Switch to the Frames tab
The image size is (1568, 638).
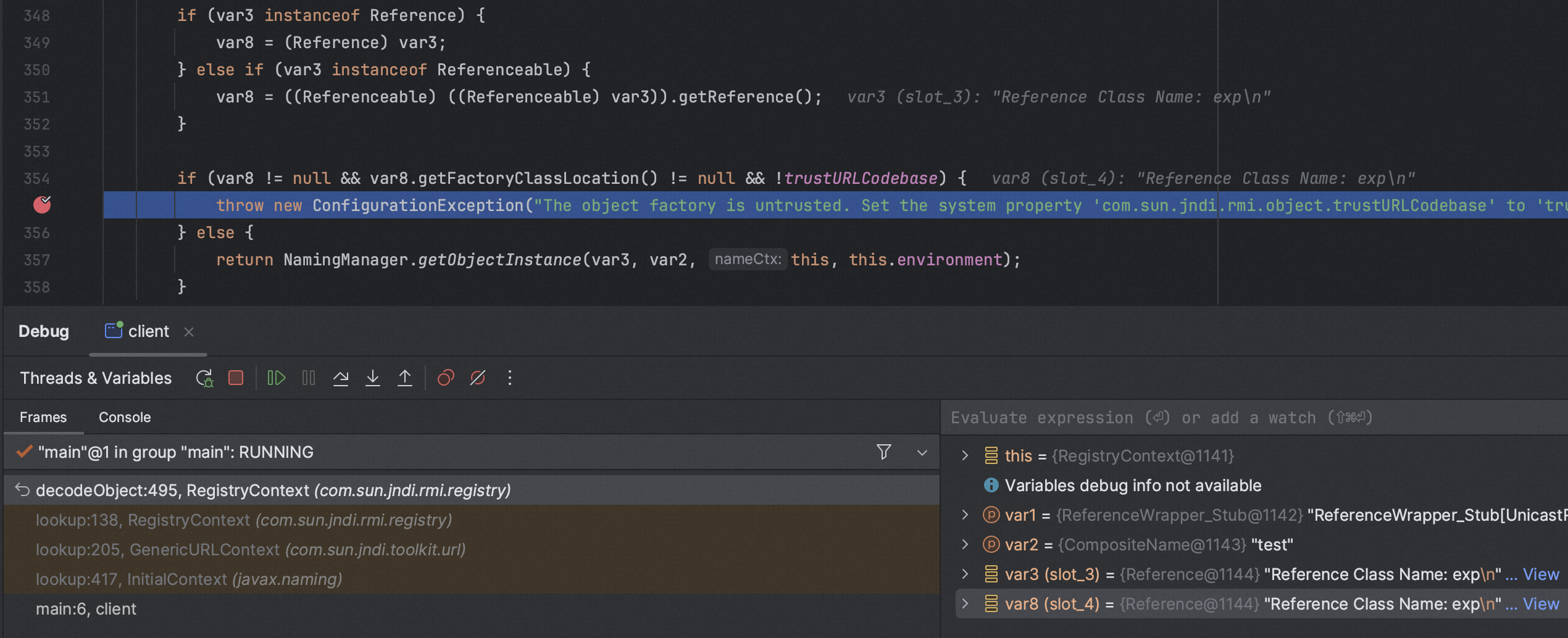pos(43,417)
